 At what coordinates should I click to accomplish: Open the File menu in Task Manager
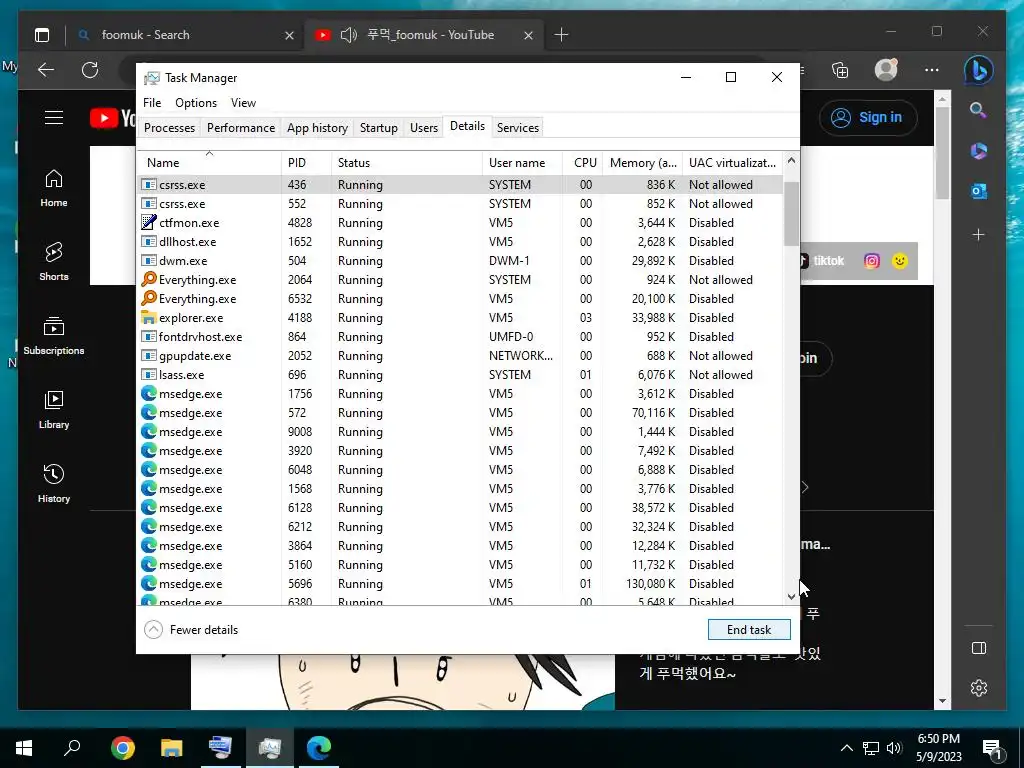(152, 103)
